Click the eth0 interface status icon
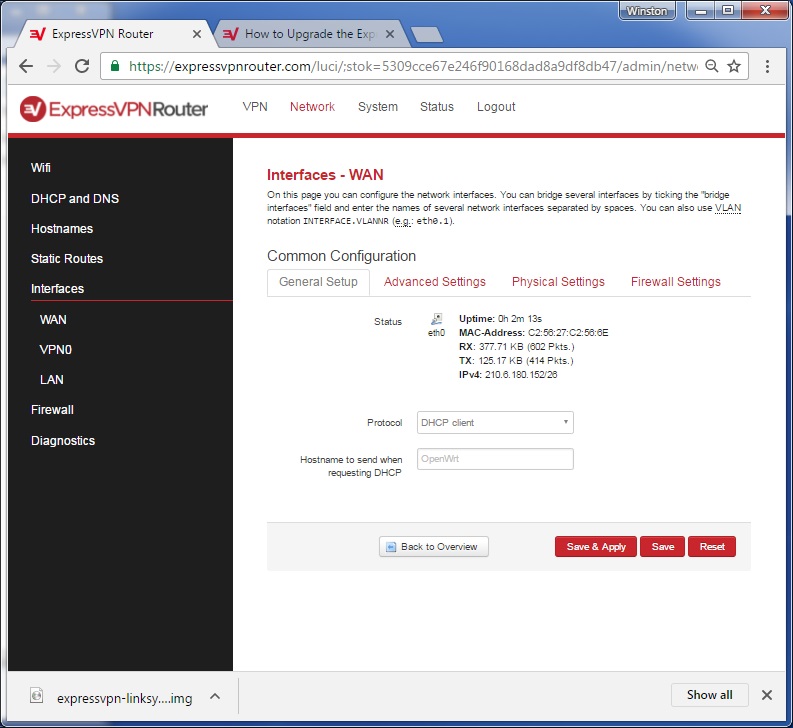Screen dimensions: 793x728 [x=436, y=320]
